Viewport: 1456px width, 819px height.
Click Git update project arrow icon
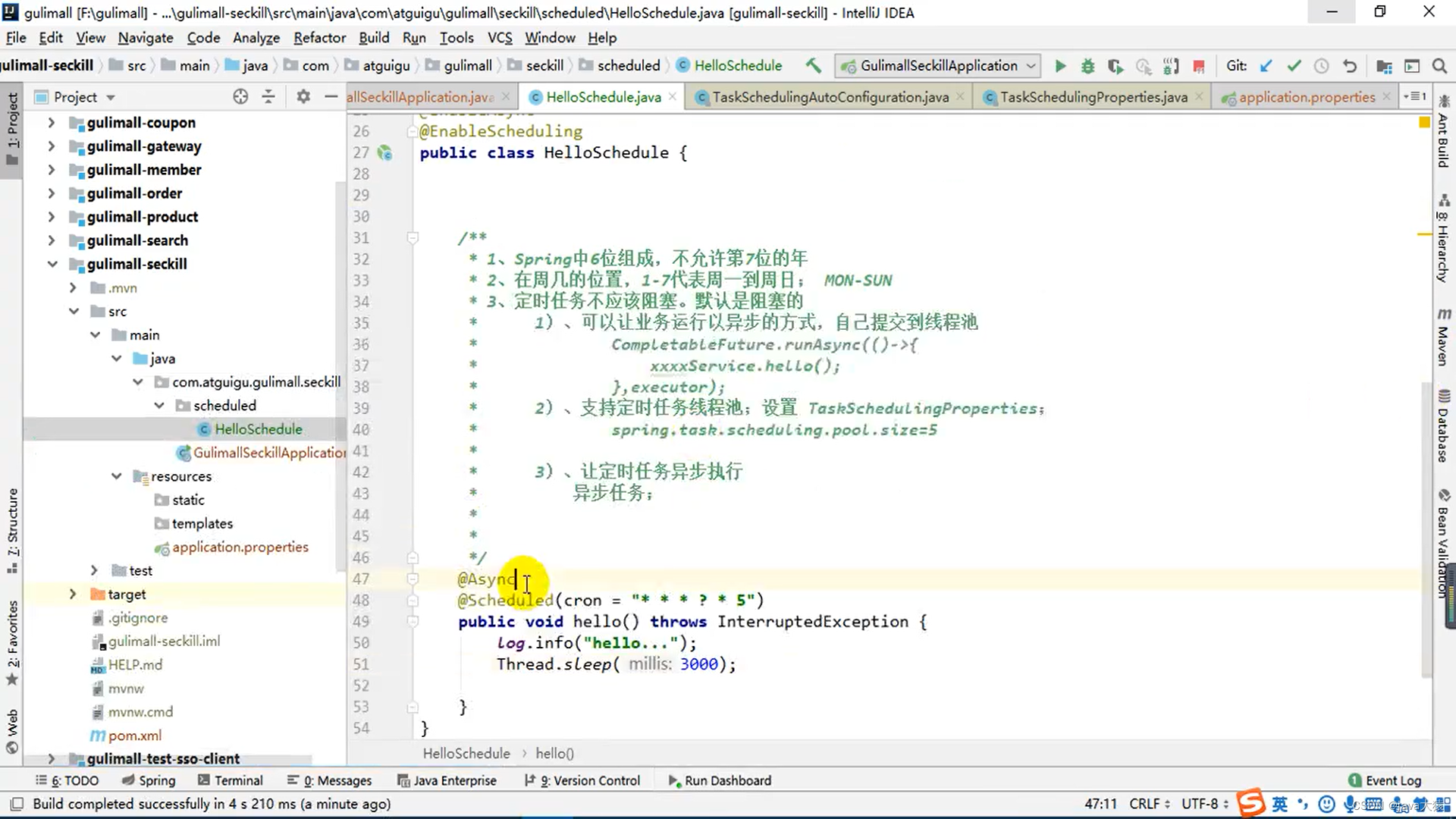coord(1266,66)
